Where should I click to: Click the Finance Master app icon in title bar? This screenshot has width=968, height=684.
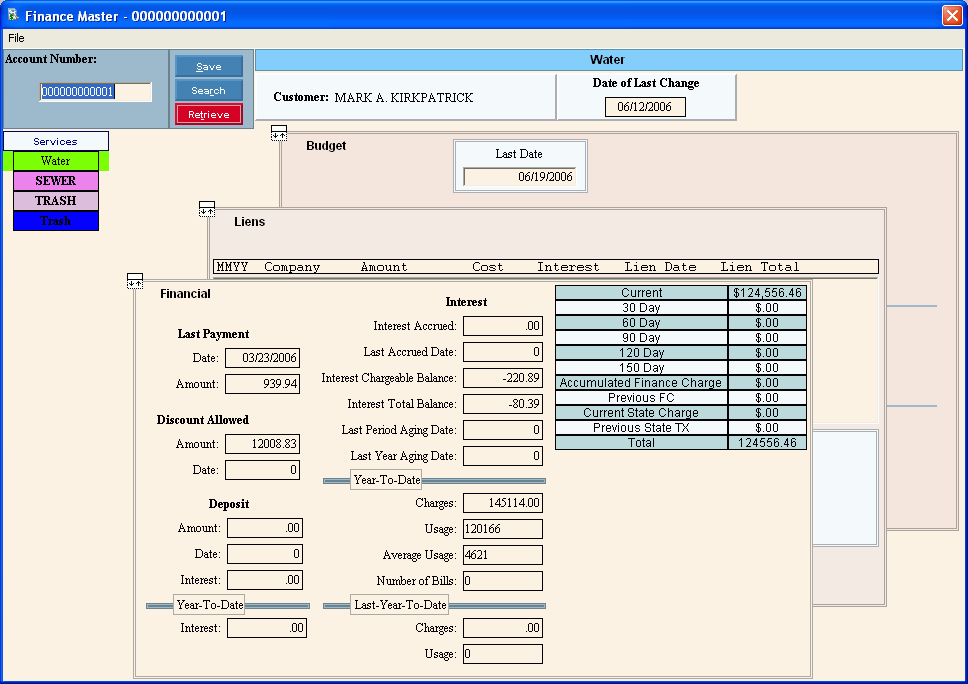[12, 15]
